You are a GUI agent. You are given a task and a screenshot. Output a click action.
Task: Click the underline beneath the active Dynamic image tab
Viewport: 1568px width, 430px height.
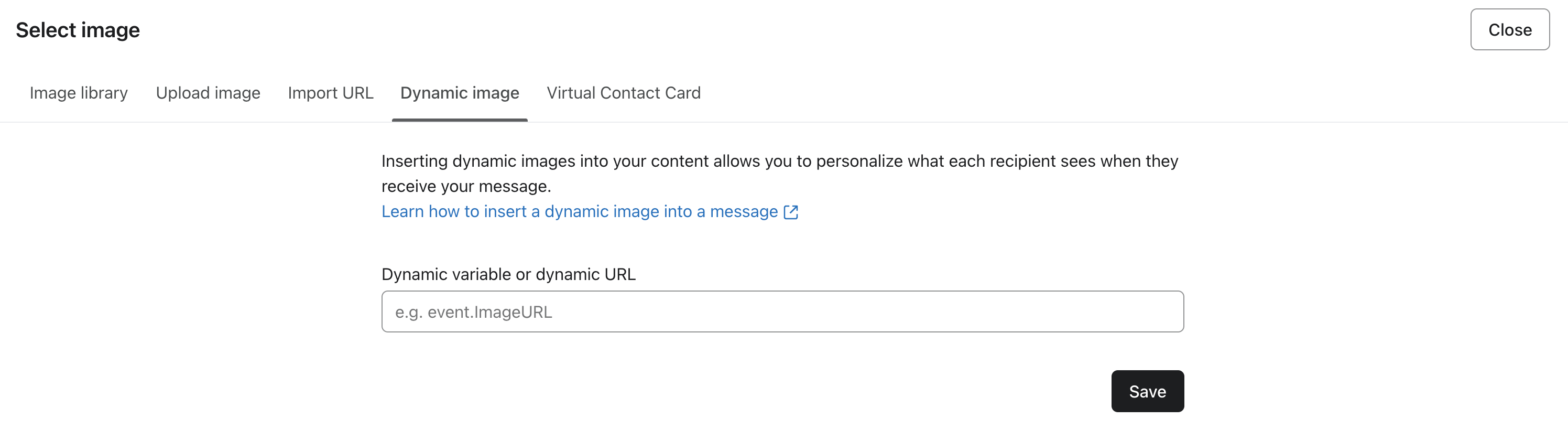[x=460, y=120]
